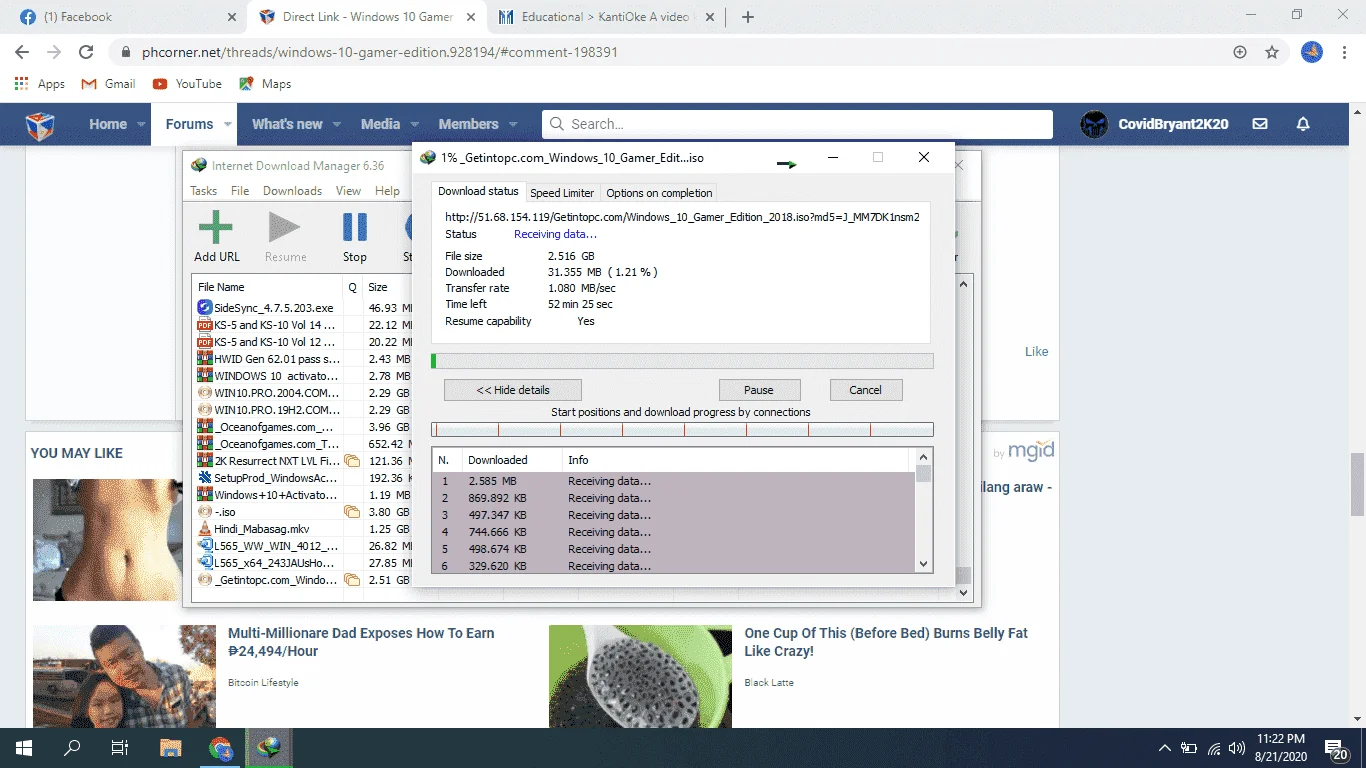Click the SideSync_4.7.5.203.exe file icon

pos(205,308)
